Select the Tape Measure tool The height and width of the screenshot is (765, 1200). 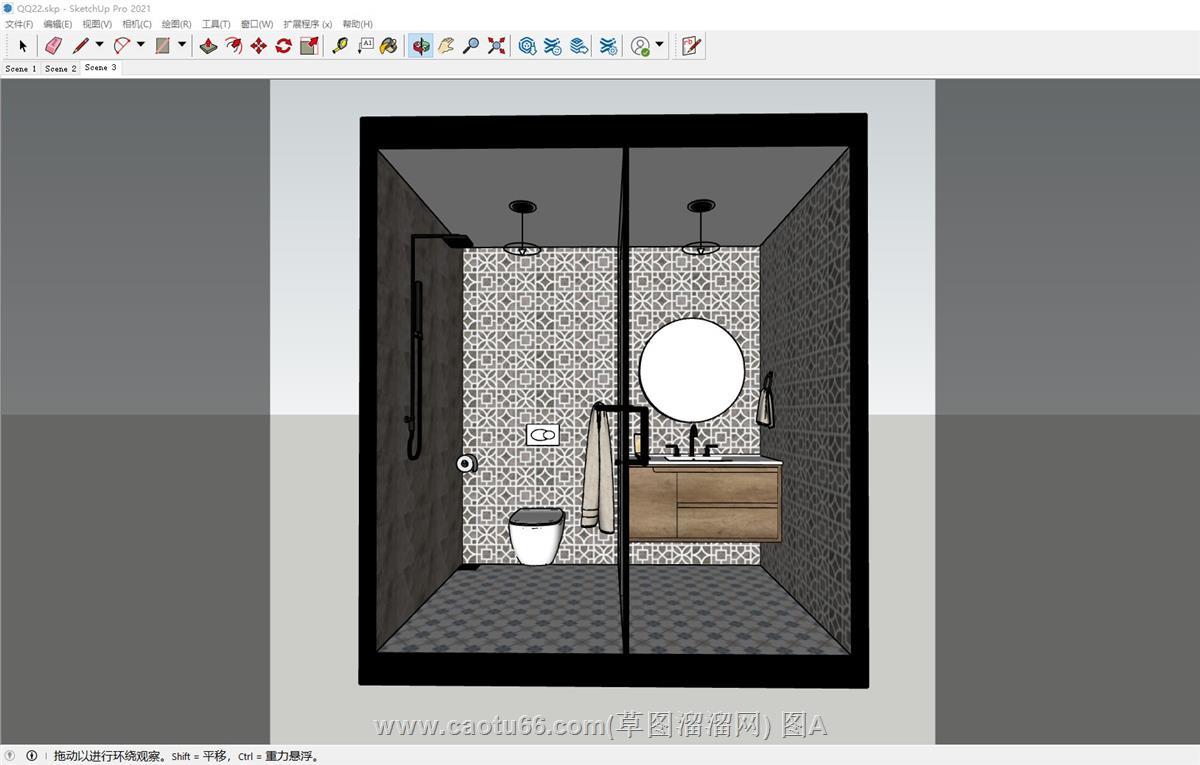pos(340,46)
